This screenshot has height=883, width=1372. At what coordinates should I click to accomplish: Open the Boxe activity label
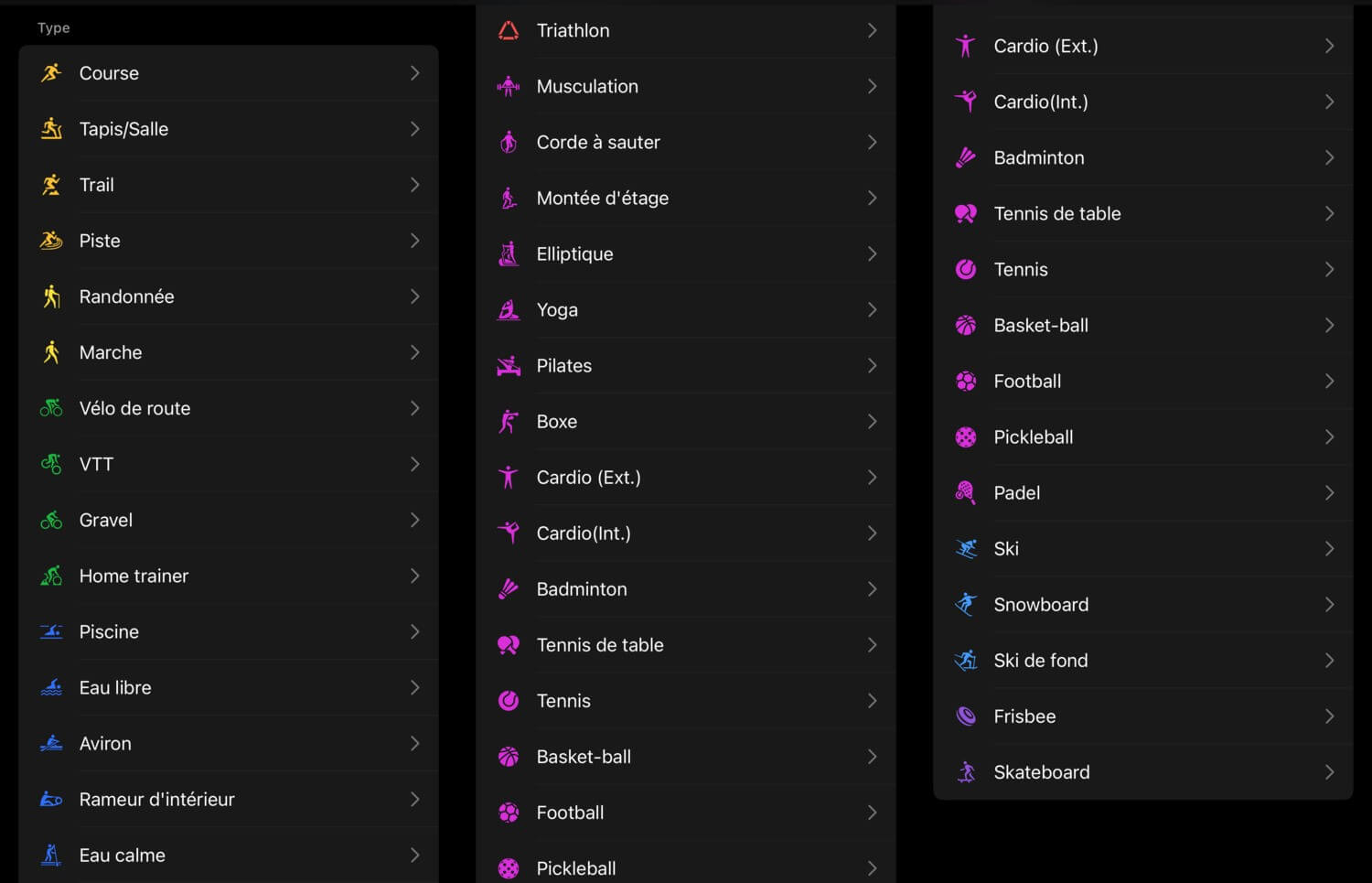pos(556,422)
